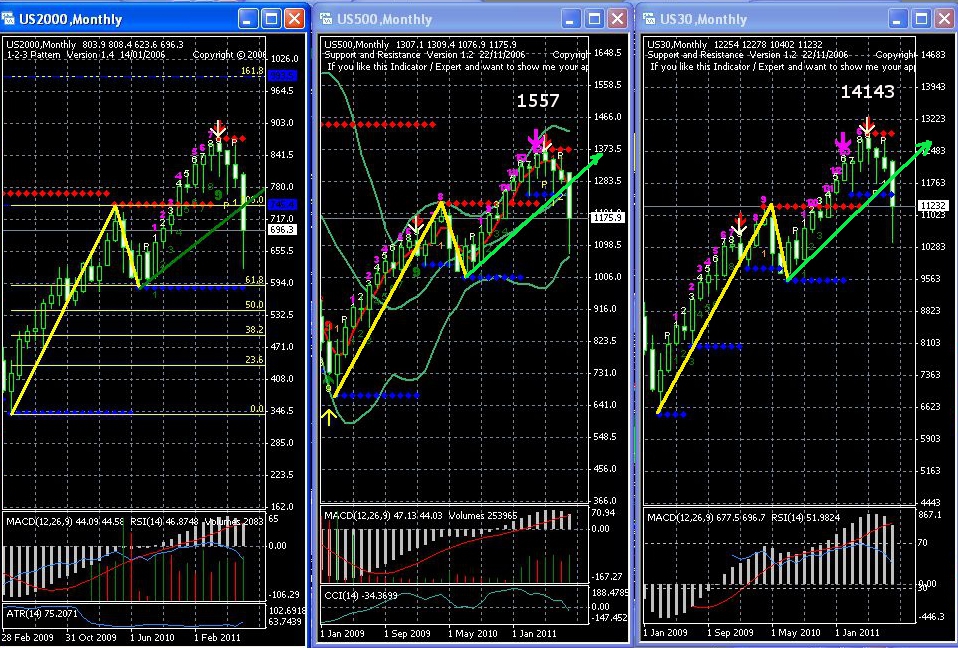Maximize the US30 Monthly chart window
This screenshot has width=958, height=648.
(921, 19)
